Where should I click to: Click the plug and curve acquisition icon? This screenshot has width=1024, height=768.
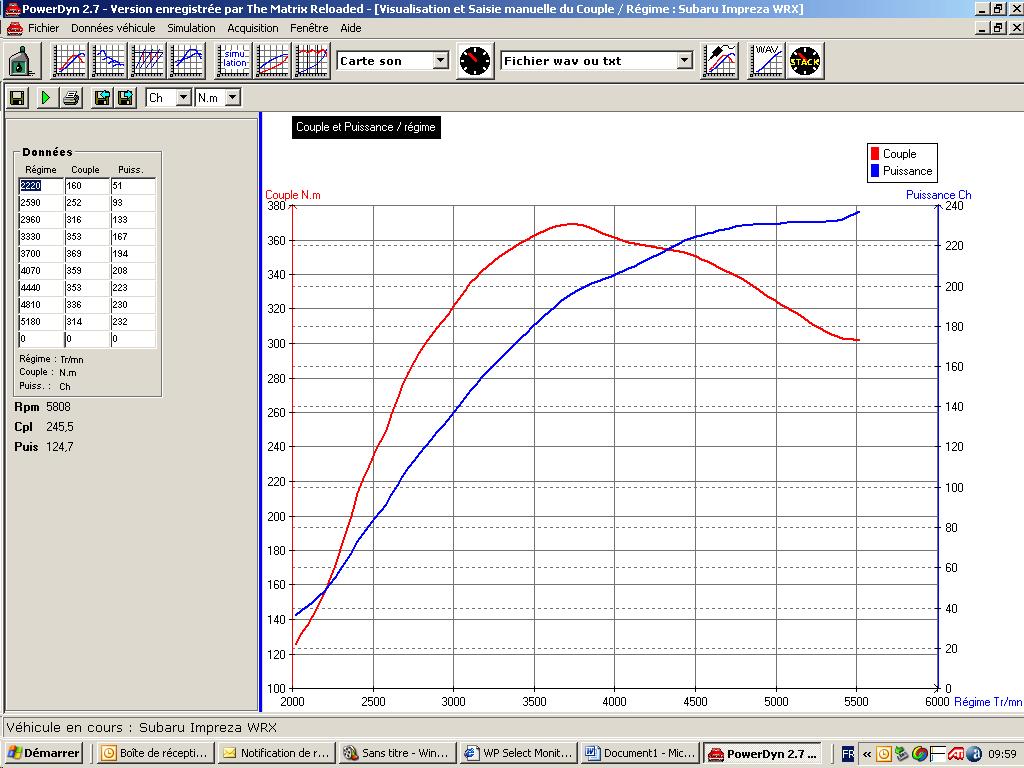720,61
